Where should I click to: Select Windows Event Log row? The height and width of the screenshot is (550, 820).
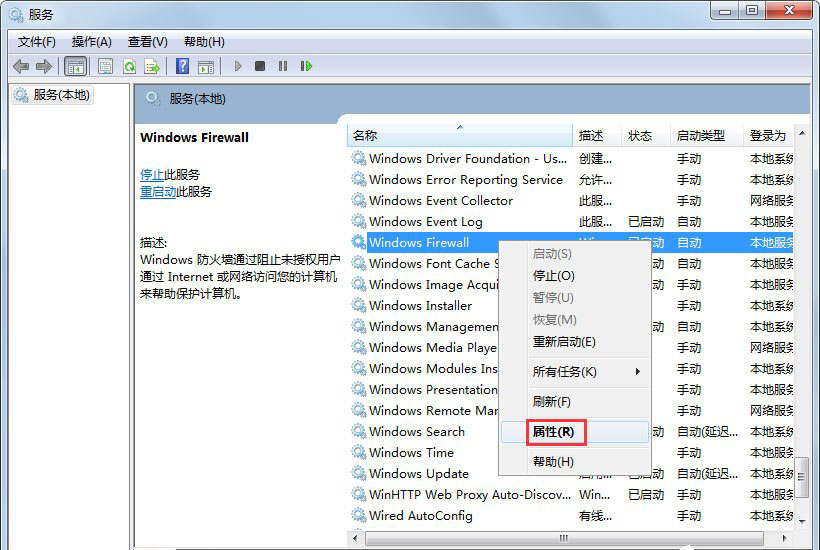tap(571, 221)
